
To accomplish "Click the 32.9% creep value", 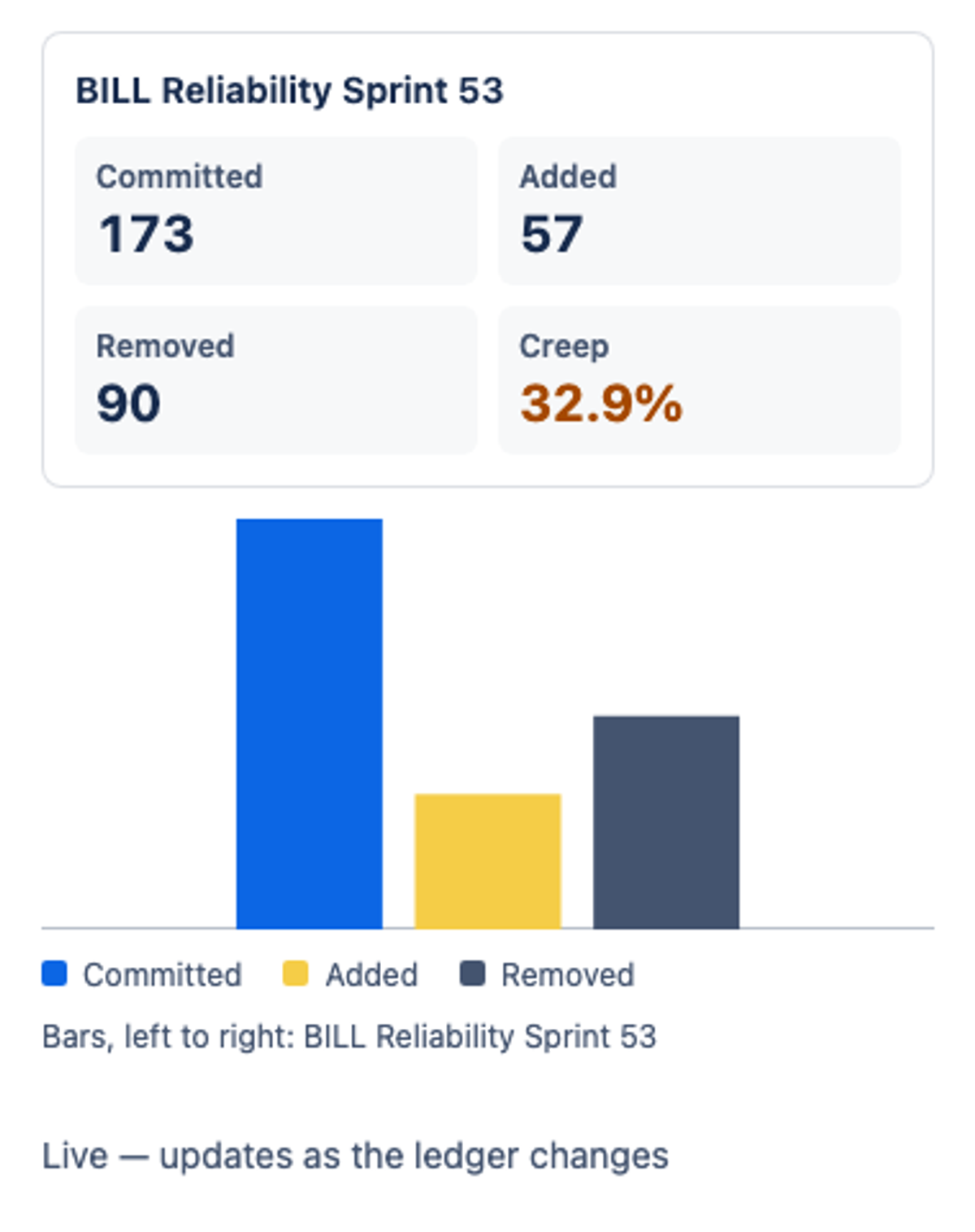I will coord(601,403).
